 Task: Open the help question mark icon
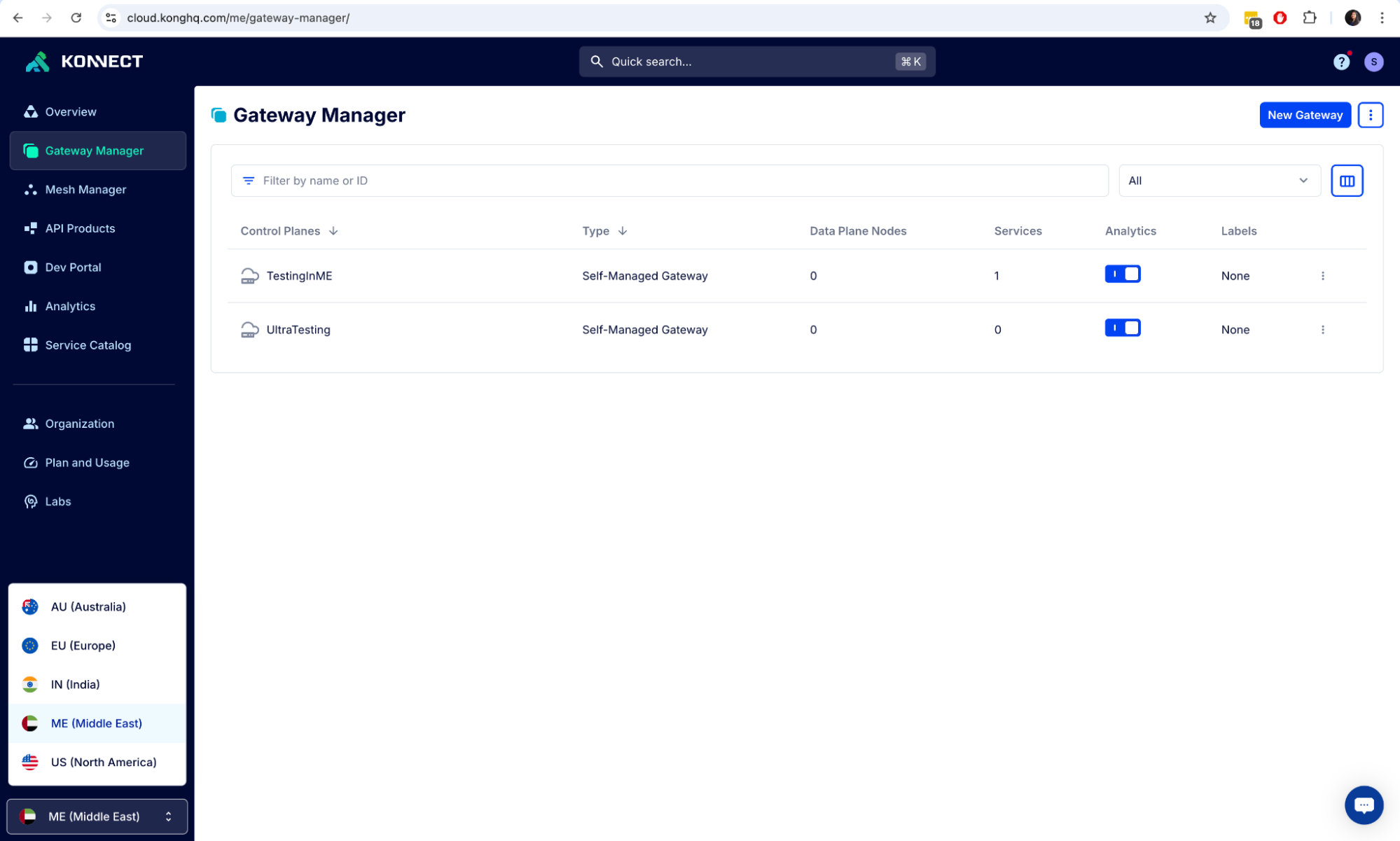(x=1340, y=62)
